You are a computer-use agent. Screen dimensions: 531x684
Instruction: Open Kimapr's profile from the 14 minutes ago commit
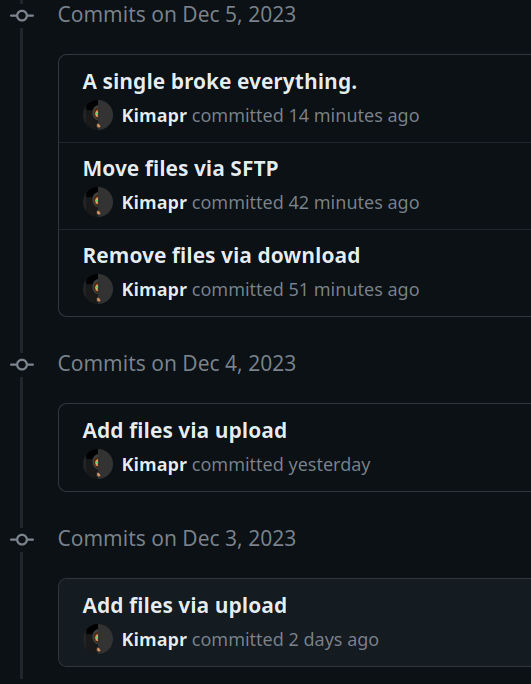[x=154, y=116]
